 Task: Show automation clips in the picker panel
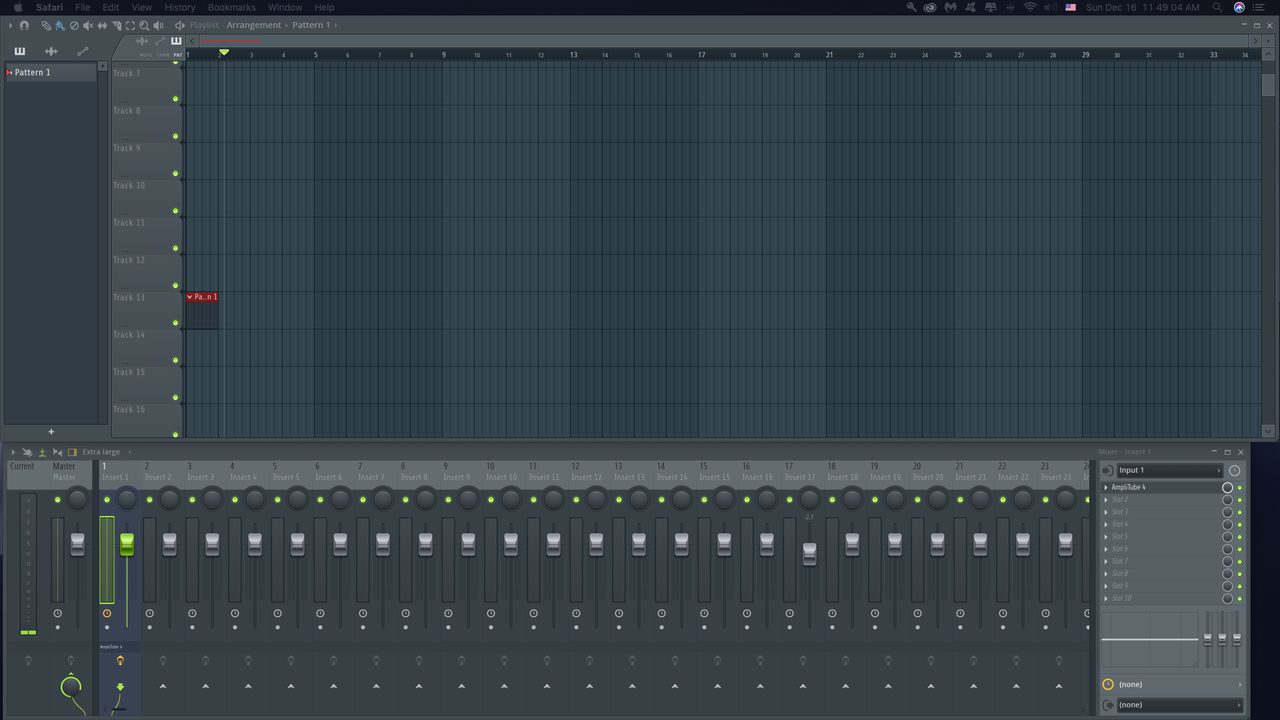point(83,51)
